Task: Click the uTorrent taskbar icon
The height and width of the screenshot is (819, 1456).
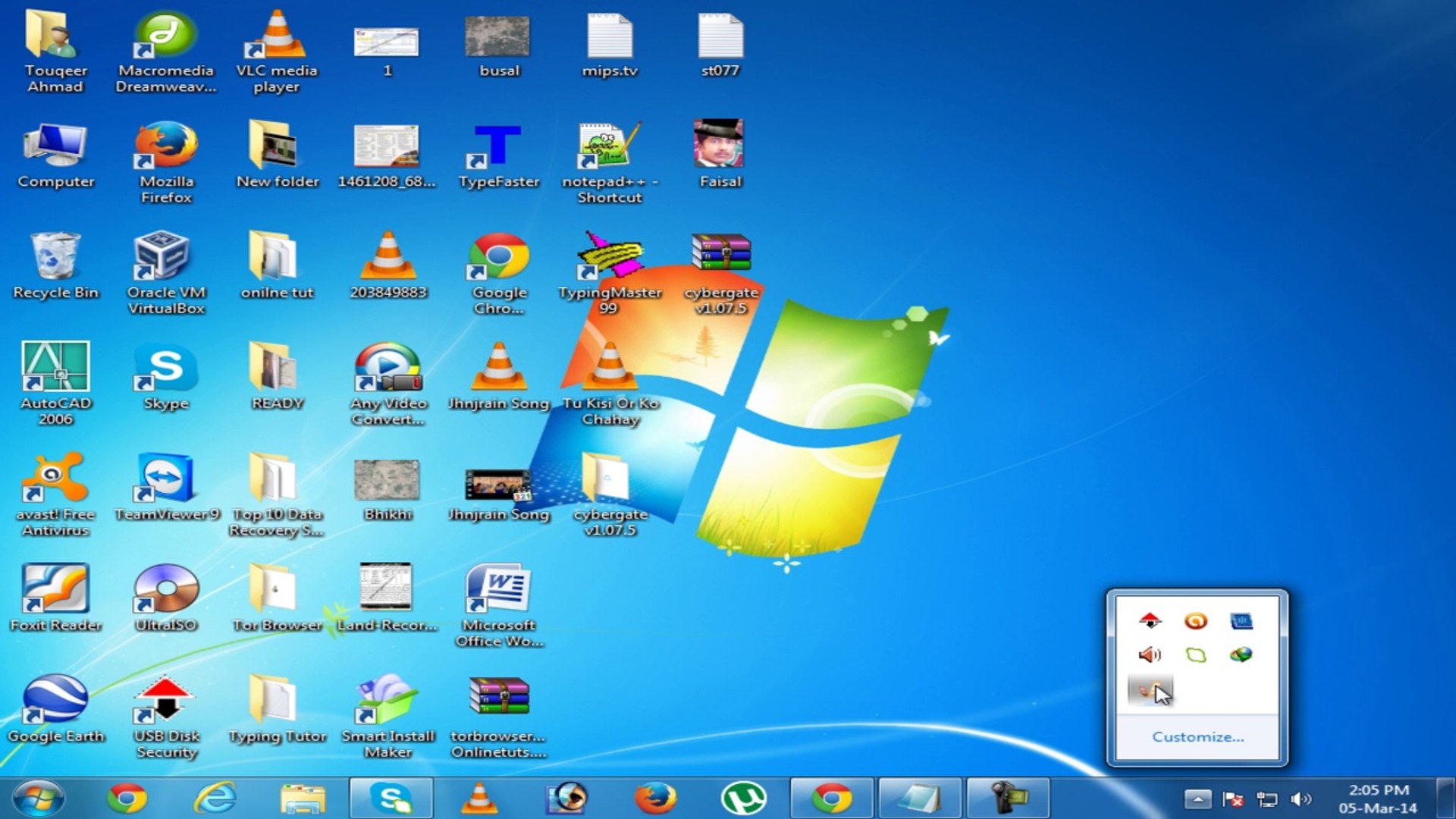Action: click(743, 799)
